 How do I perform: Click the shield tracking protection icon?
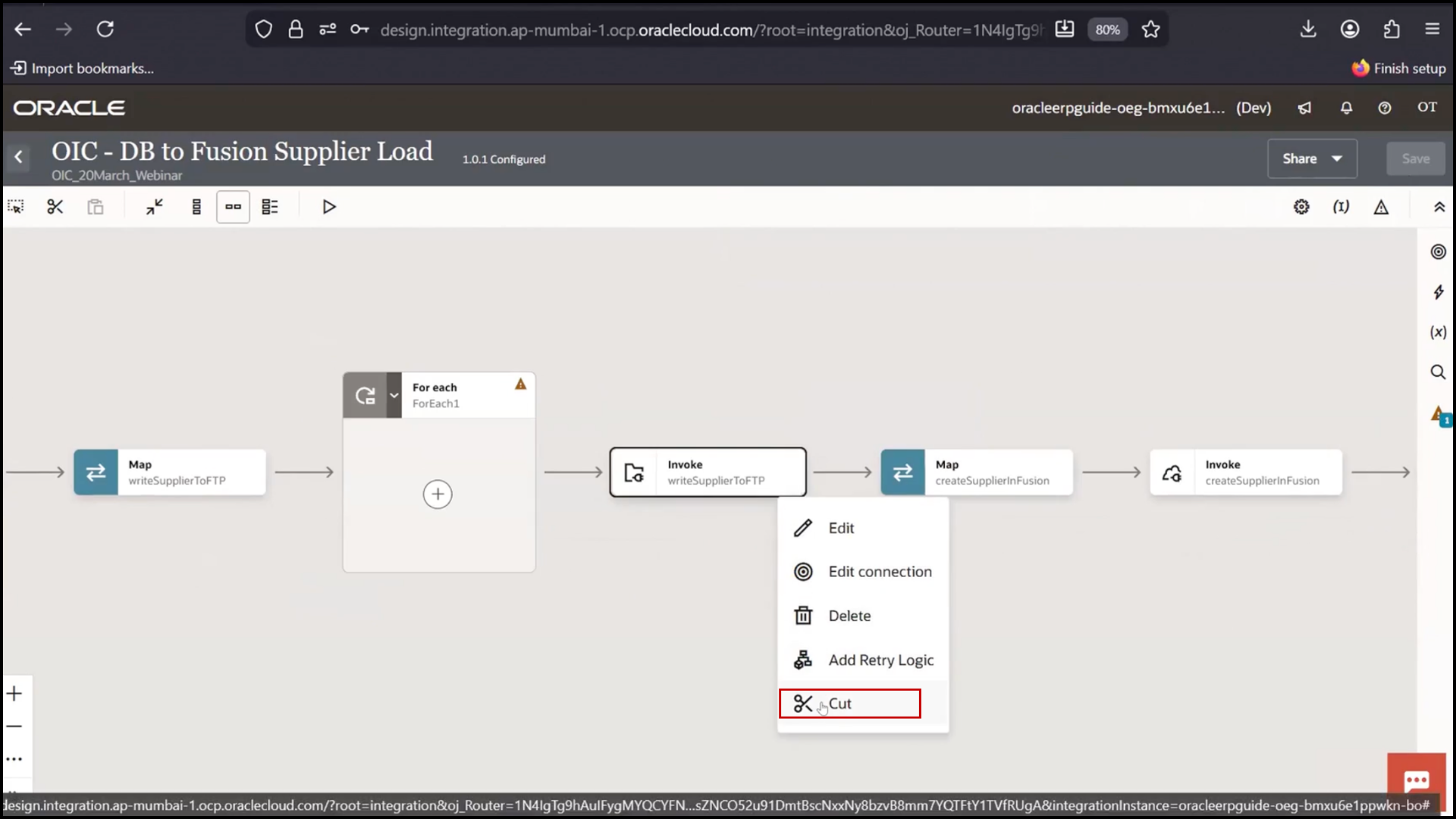point(263,30)
